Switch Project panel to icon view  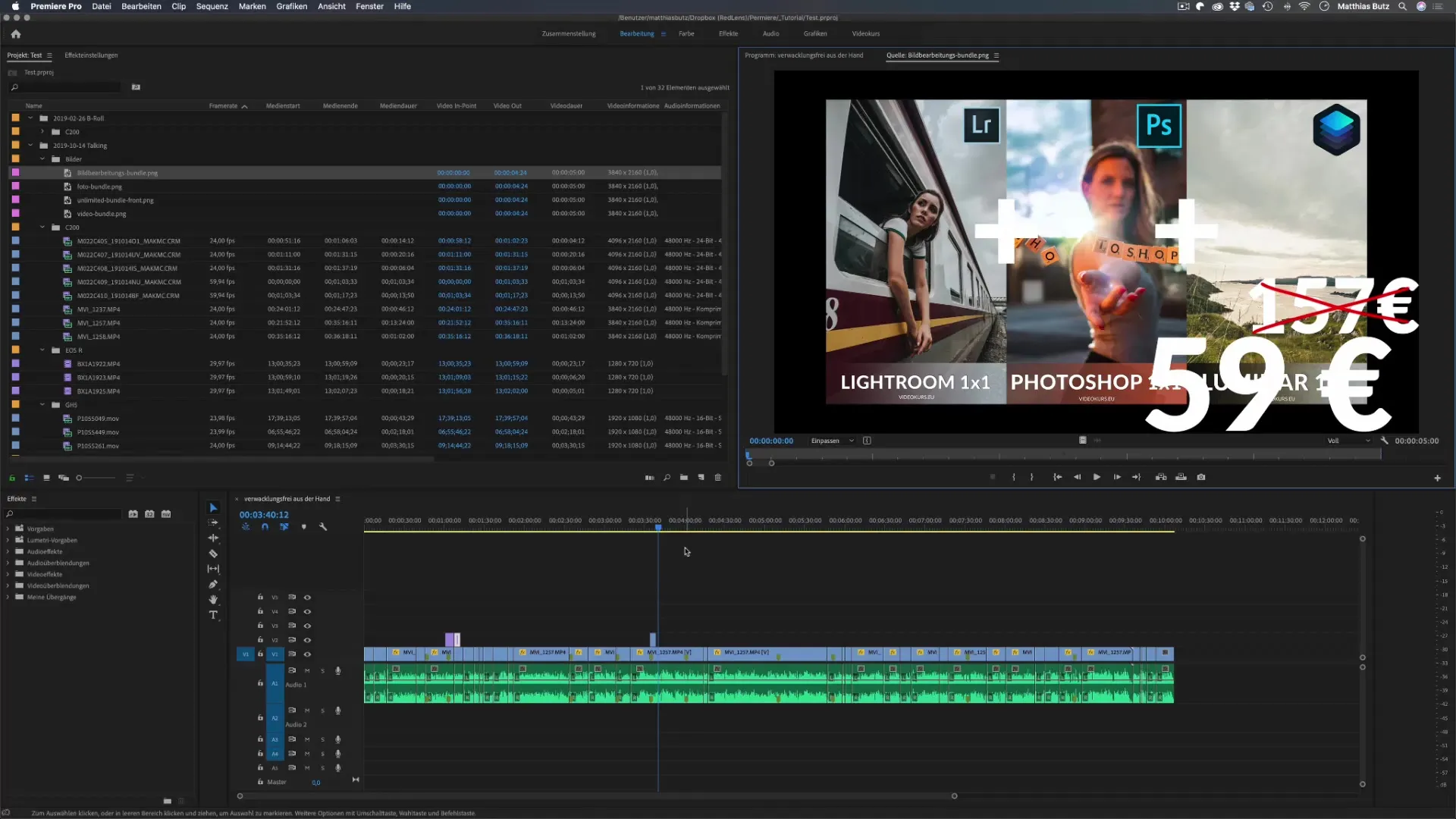point(45,478)
